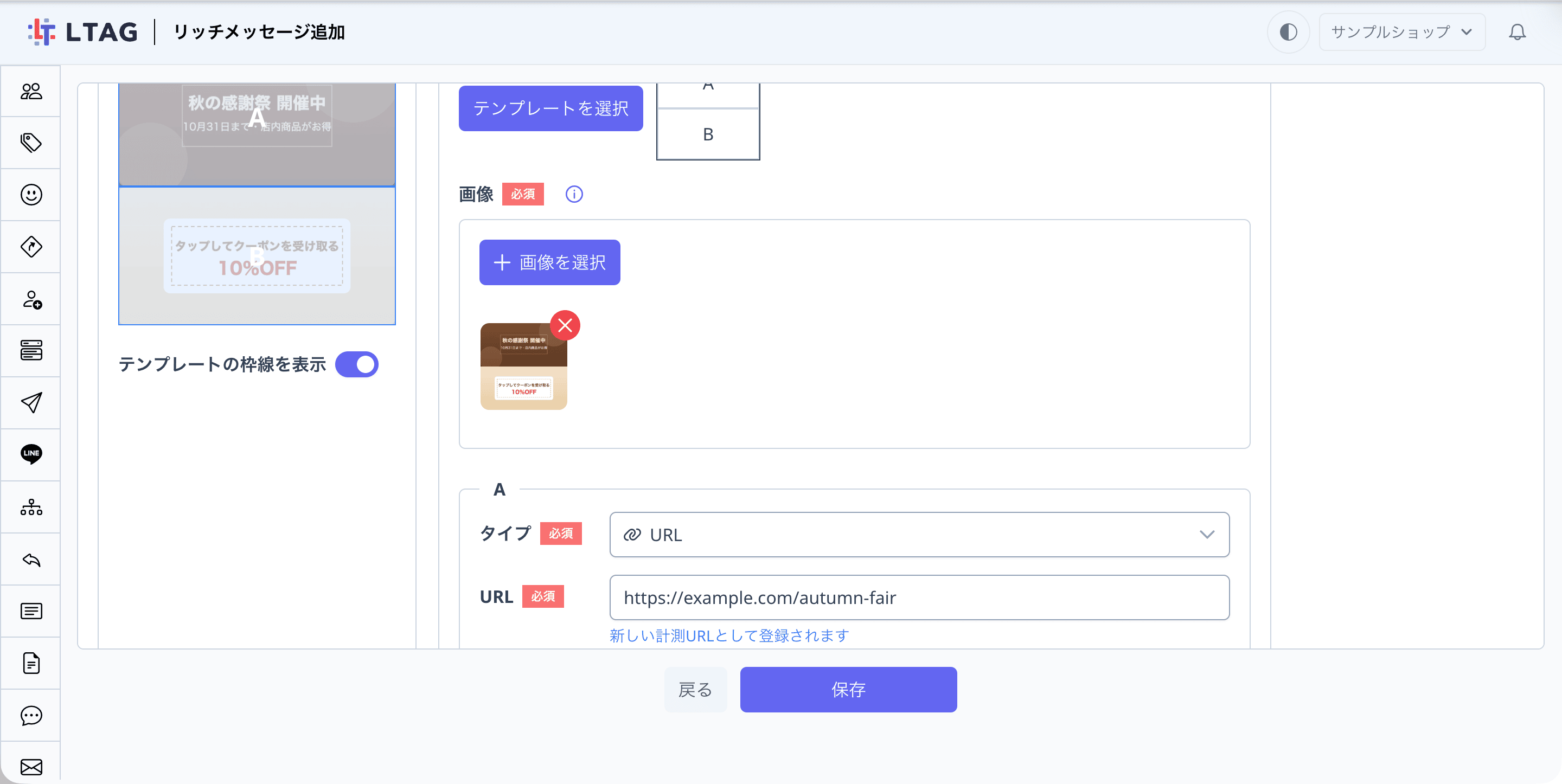
Task: Click the 戻る button
Action: click(x=695, y=690)
